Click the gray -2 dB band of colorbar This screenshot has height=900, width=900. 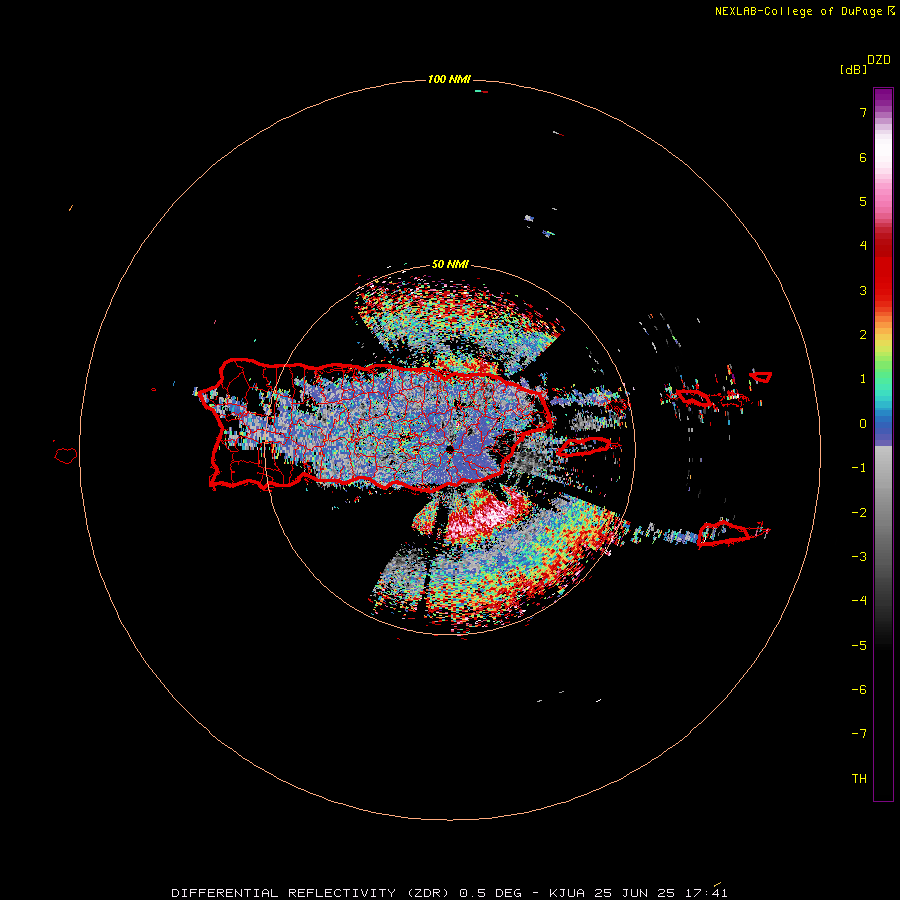click(883, 513)
